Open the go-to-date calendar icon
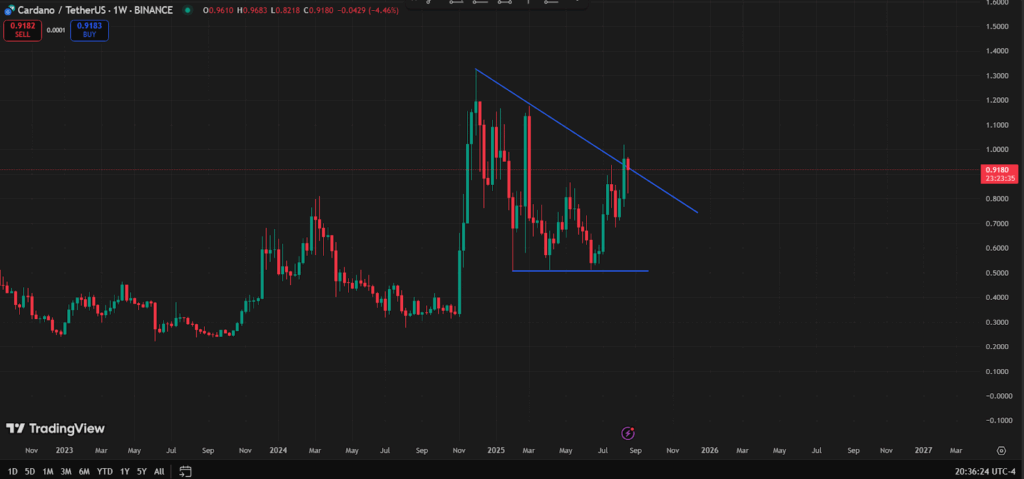 coord(185,471)
